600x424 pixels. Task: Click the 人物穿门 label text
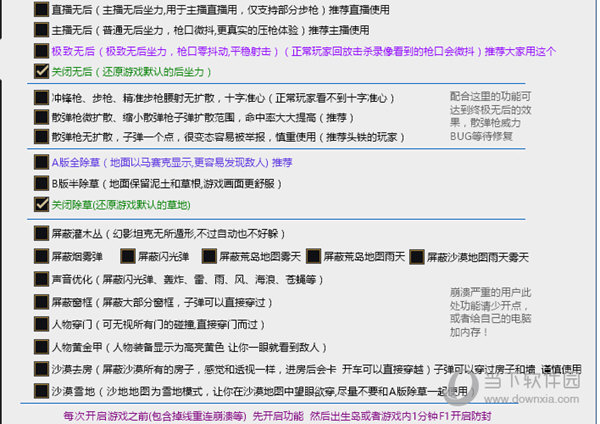[158, 325]
